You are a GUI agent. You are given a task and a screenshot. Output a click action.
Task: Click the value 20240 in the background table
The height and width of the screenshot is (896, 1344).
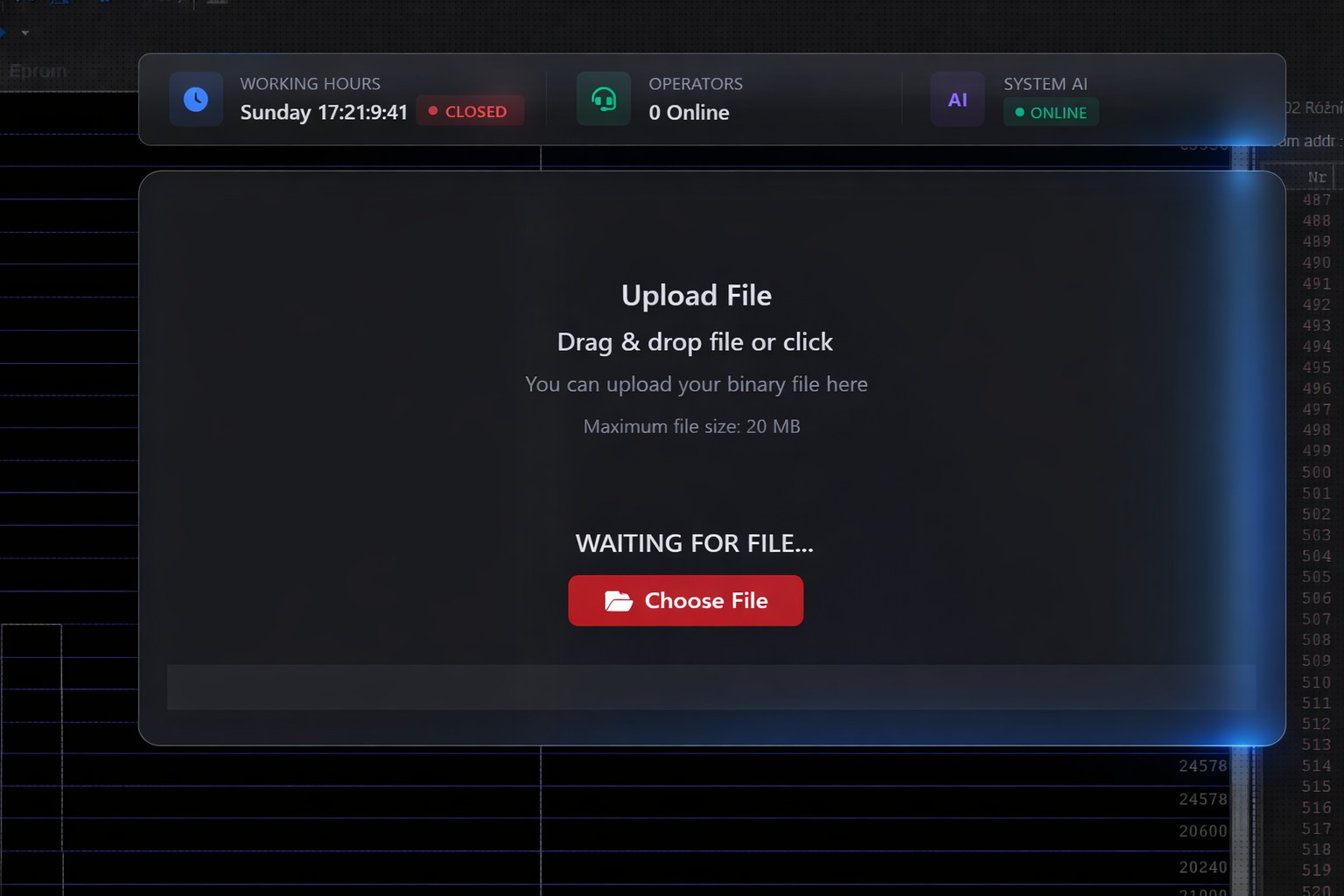pyautogui.click(x=1203, y=867)
